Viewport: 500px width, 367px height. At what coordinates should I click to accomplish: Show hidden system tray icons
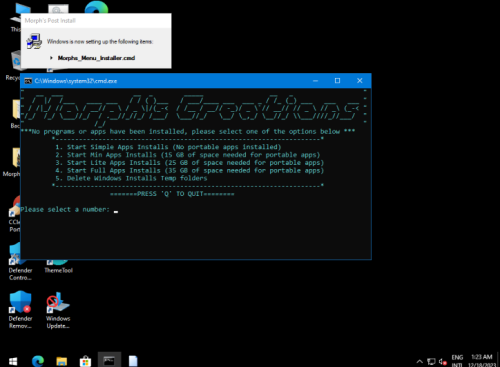coord(420,361)
